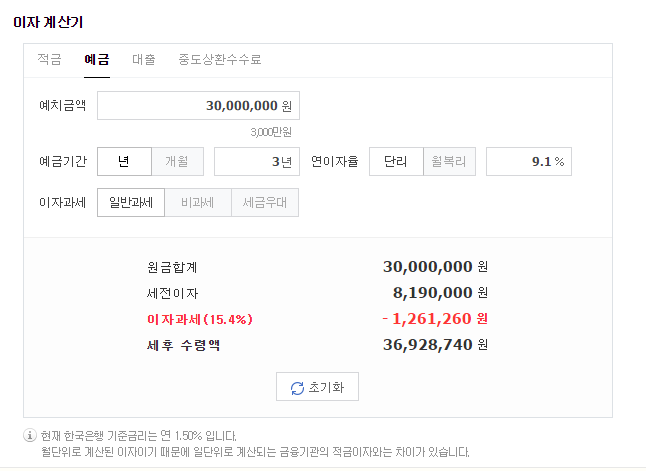Viewport: 646px width, 471px height.
Task: Click the 월단위로 계산된 이자 notice line
Action: pyautogui.click(x=255, y=452)
